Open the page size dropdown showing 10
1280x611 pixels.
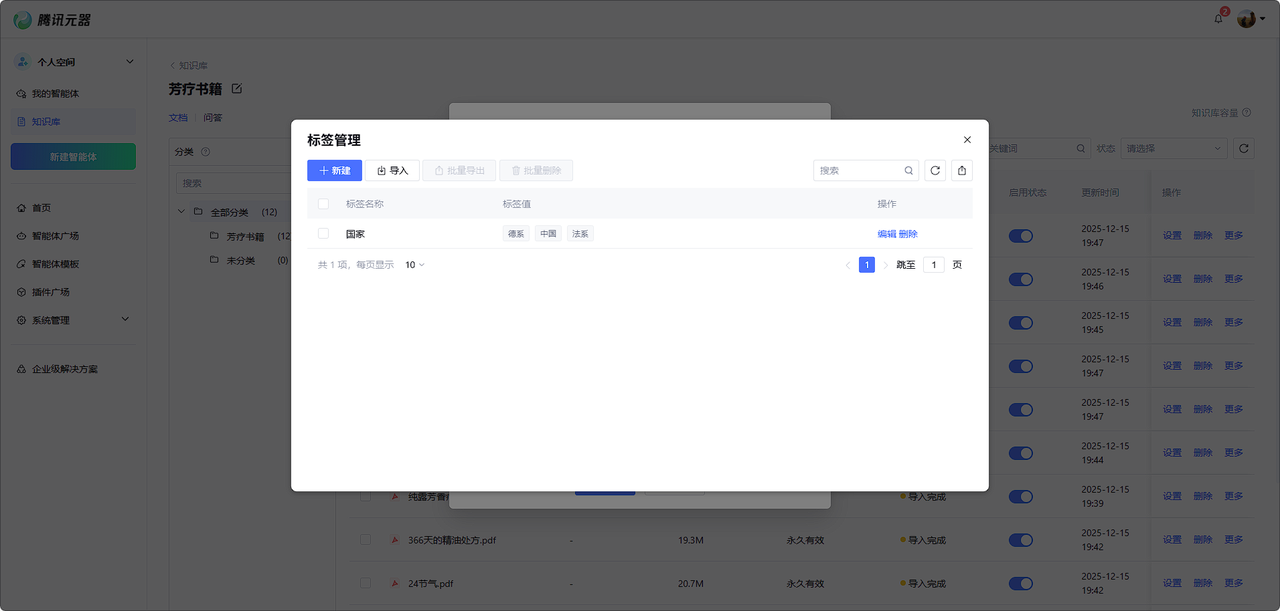414,265
